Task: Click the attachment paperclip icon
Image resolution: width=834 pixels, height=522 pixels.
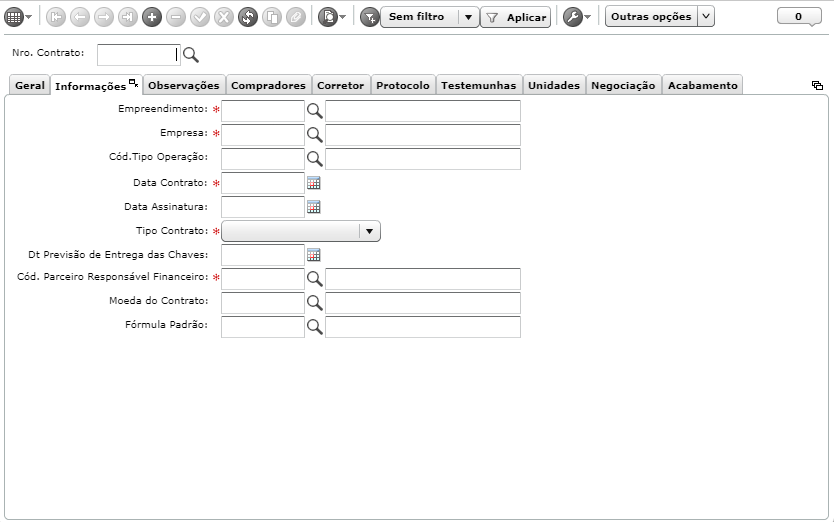Action: pos(296,17)
